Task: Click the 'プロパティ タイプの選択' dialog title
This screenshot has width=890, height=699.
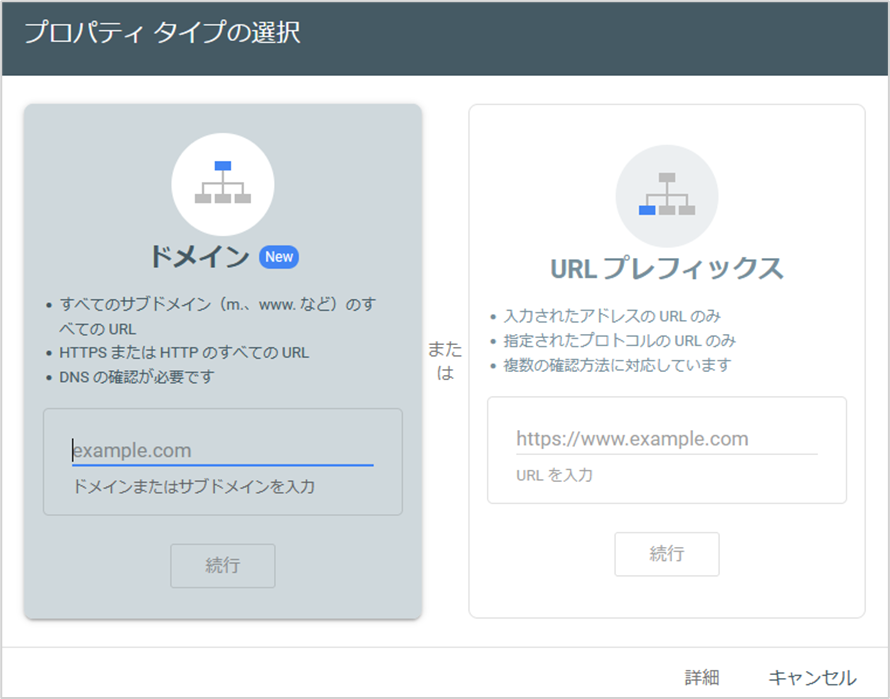Action: [x=162, y=32]
